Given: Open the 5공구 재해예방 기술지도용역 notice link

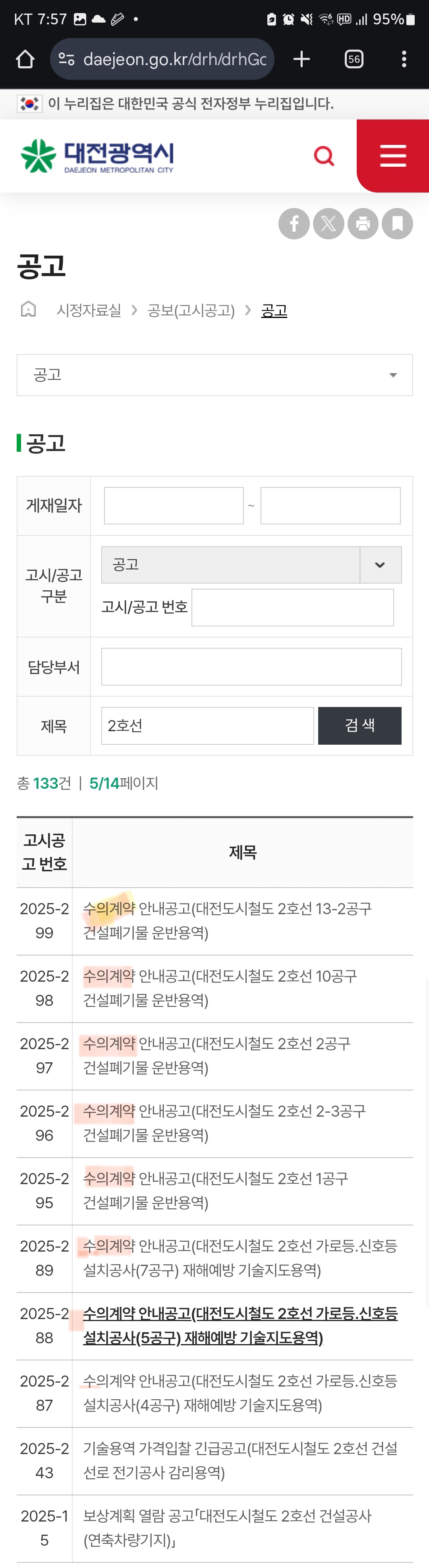Looking at the screenshot, I should coord(240,1325).
